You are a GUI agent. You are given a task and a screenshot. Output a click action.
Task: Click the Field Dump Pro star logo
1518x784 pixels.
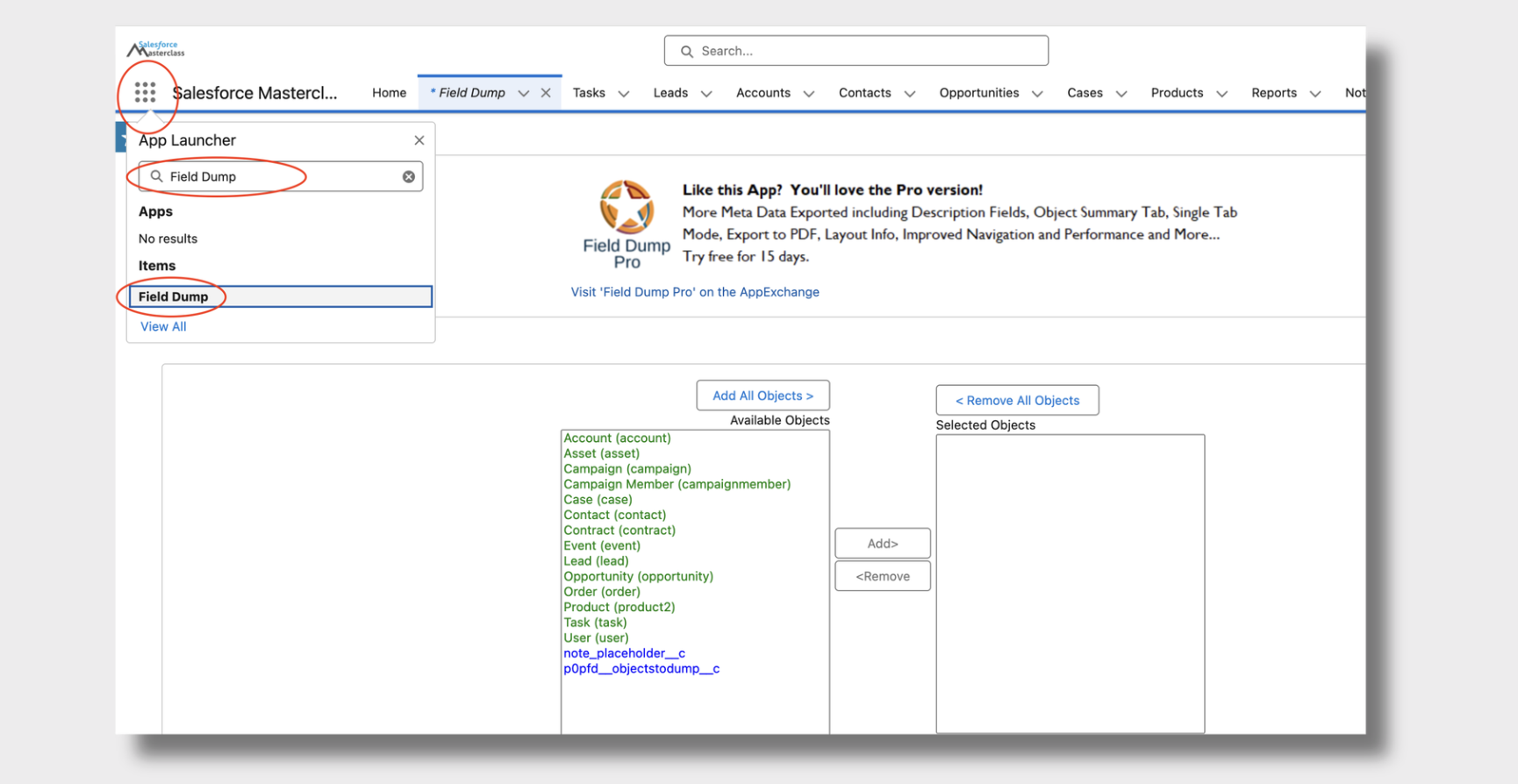click(627, 207)
